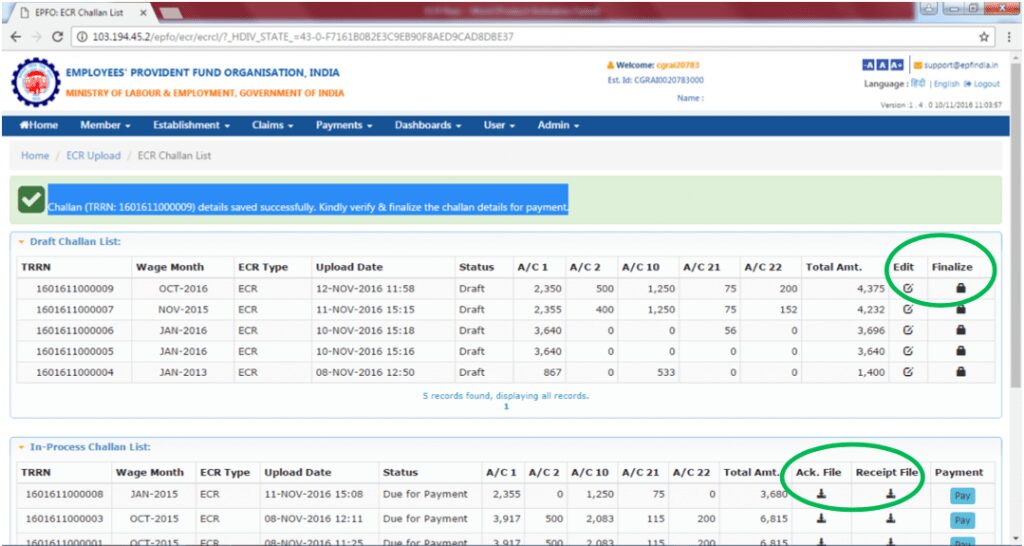This screenshot has height=546, width=1024.
Task: Click finalize lock icon for TRRN 1601611000007
Action: [961, 309]
